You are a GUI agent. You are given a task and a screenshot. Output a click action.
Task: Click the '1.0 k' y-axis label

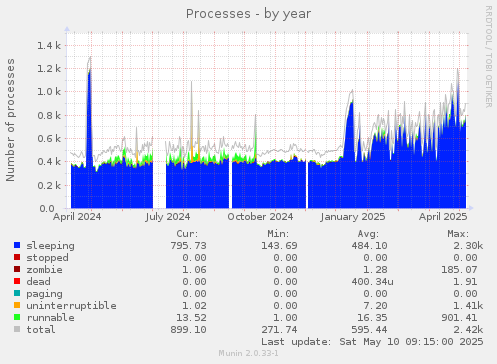tap(49, 92)
